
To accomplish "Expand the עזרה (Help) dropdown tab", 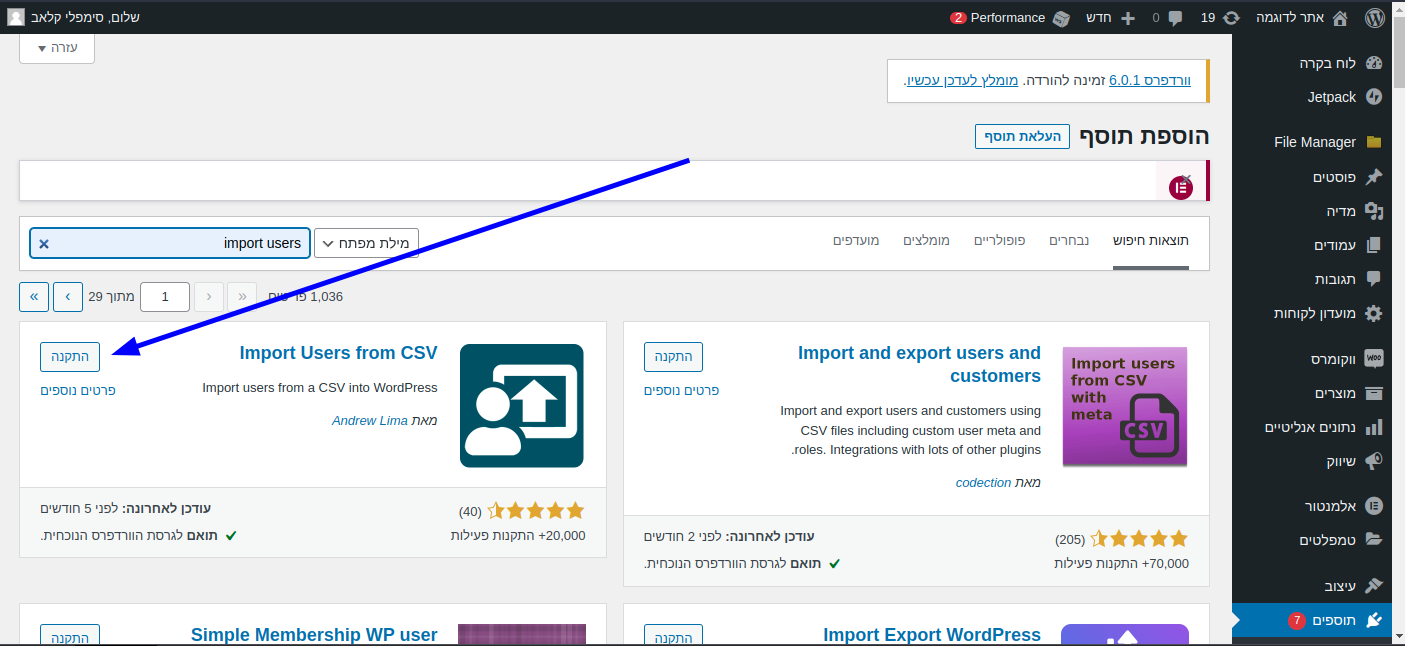I will pyautogui.click(x=57, y=48).
